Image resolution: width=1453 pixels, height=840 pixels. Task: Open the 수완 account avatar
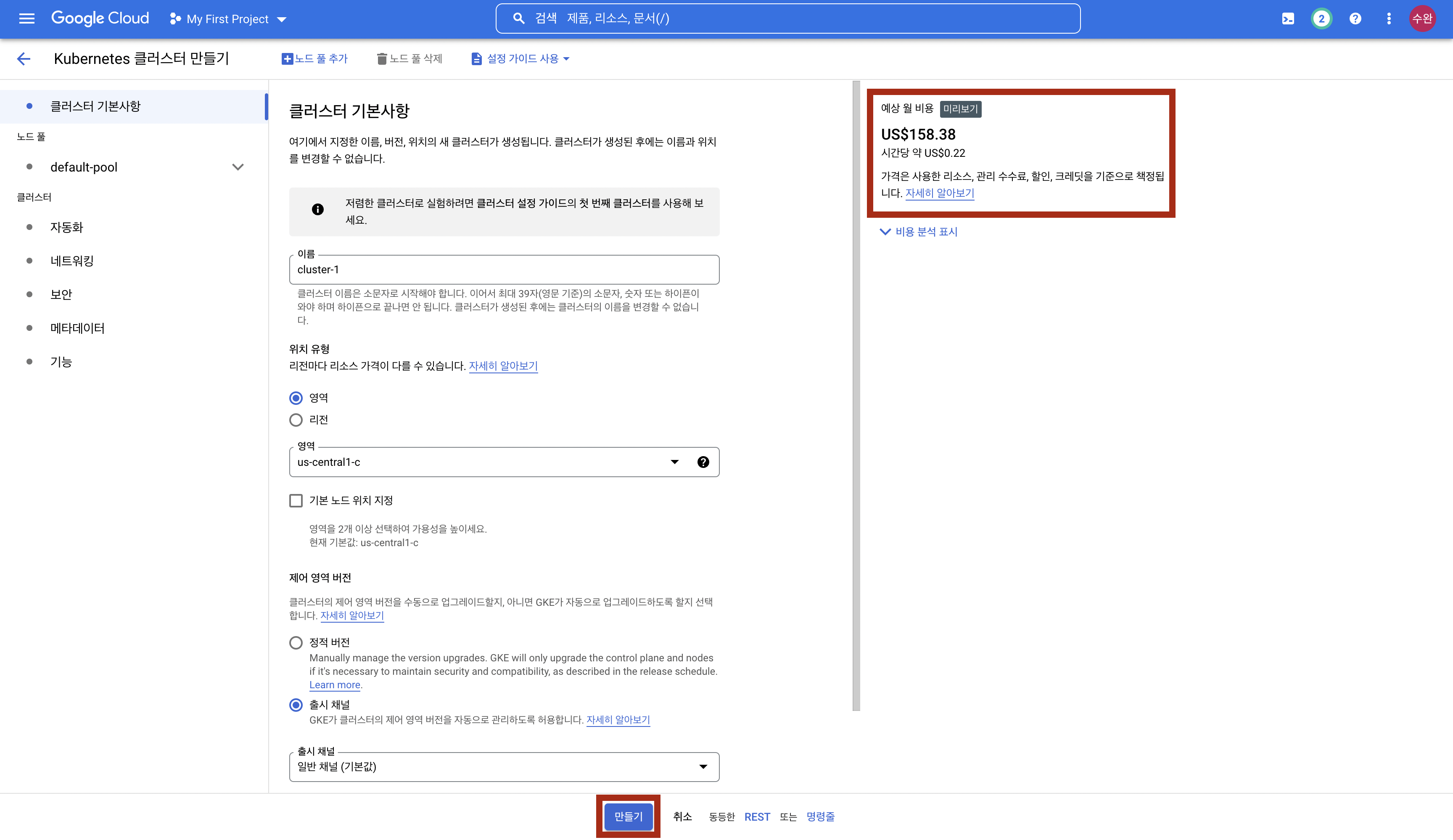pos(1422,18)
